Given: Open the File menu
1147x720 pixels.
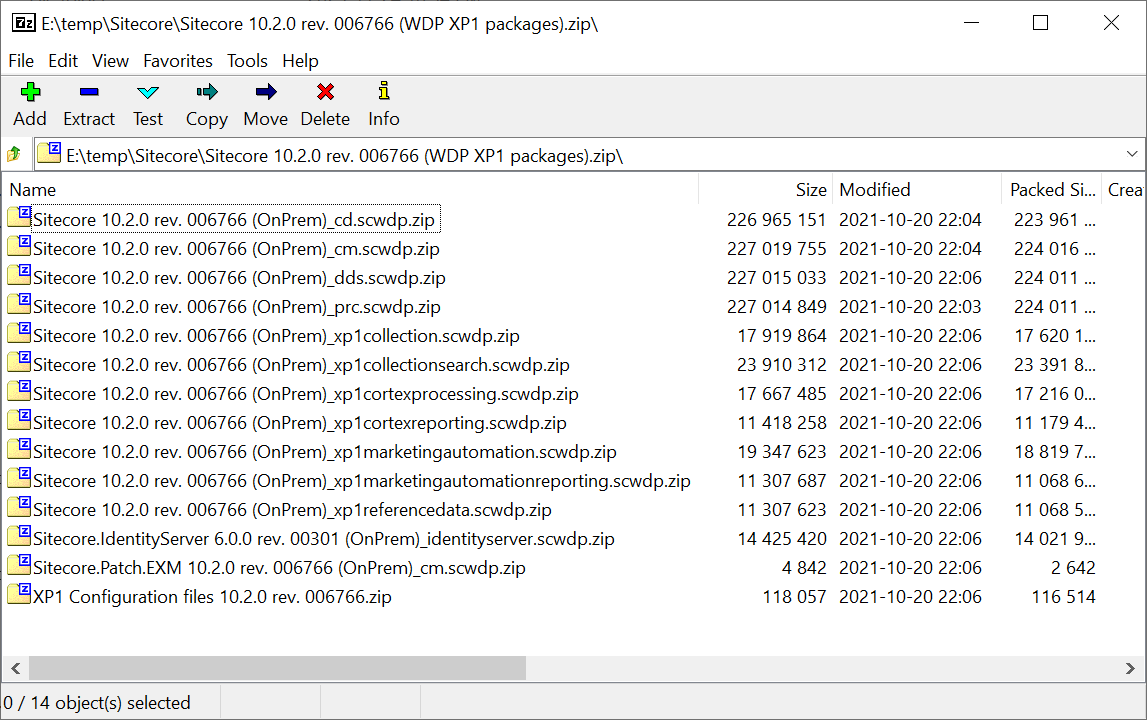Looking at the screenshot, I should (x=21, y=61).
